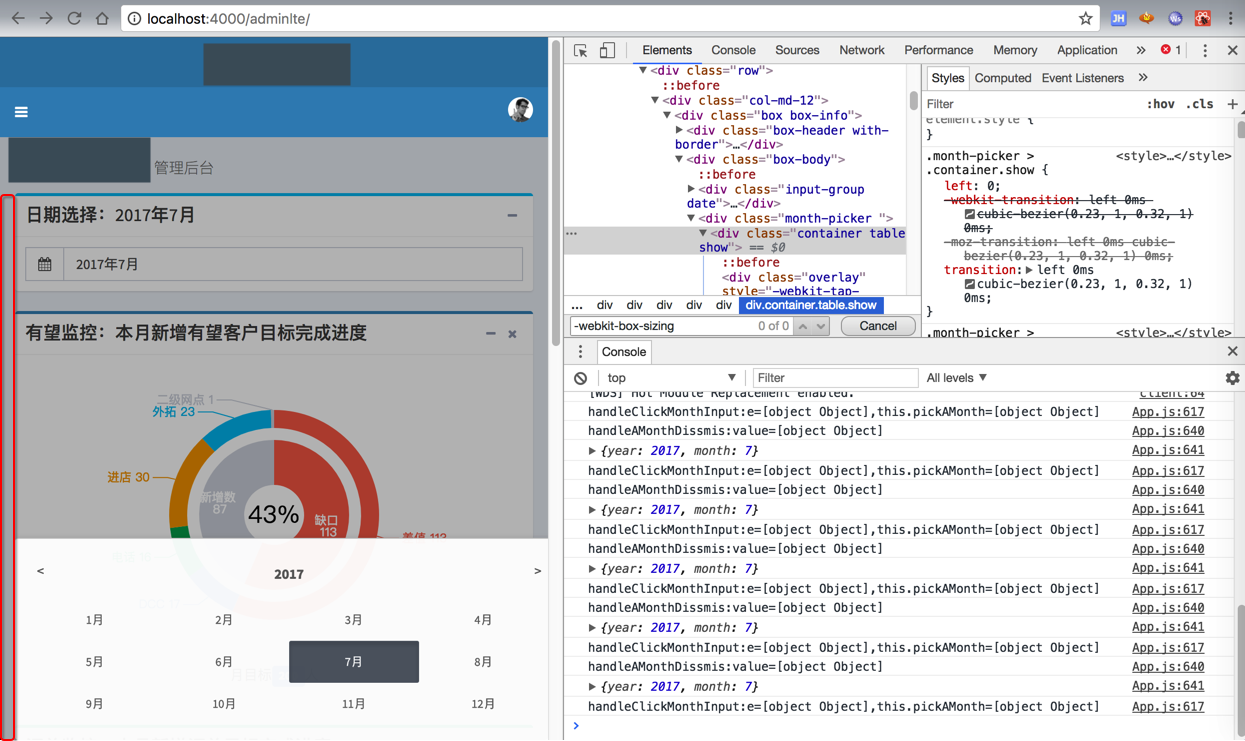Expand the transition shorthand property triangle
This screenshot has height=741, width=1245.
click(x=1028, y=270)
